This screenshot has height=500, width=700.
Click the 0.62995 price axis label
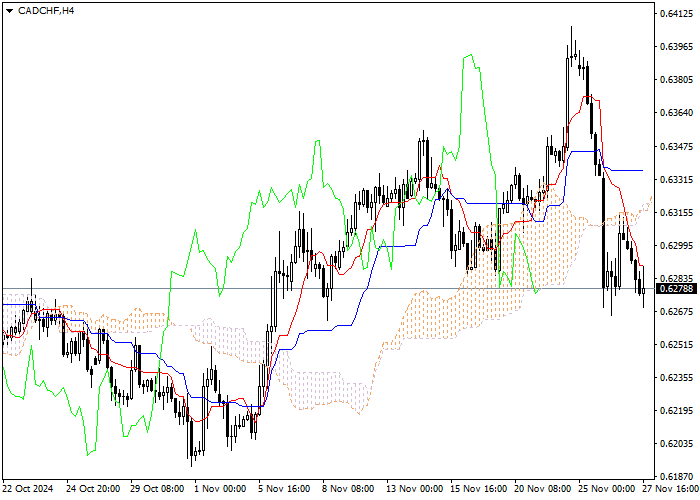pos(676,246)
